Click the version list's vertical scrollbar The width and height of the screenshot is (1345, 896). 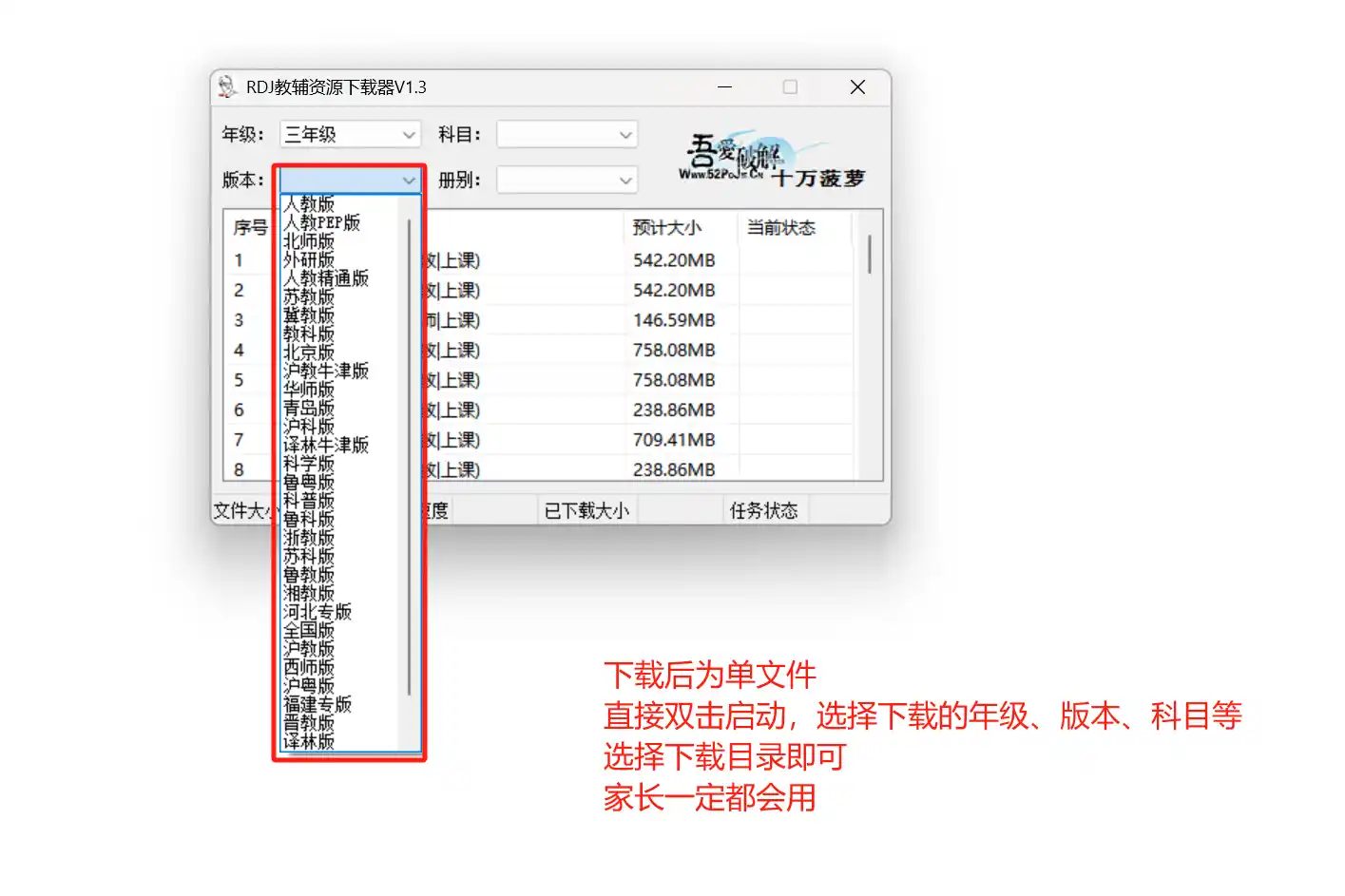[x=409, y=456]
